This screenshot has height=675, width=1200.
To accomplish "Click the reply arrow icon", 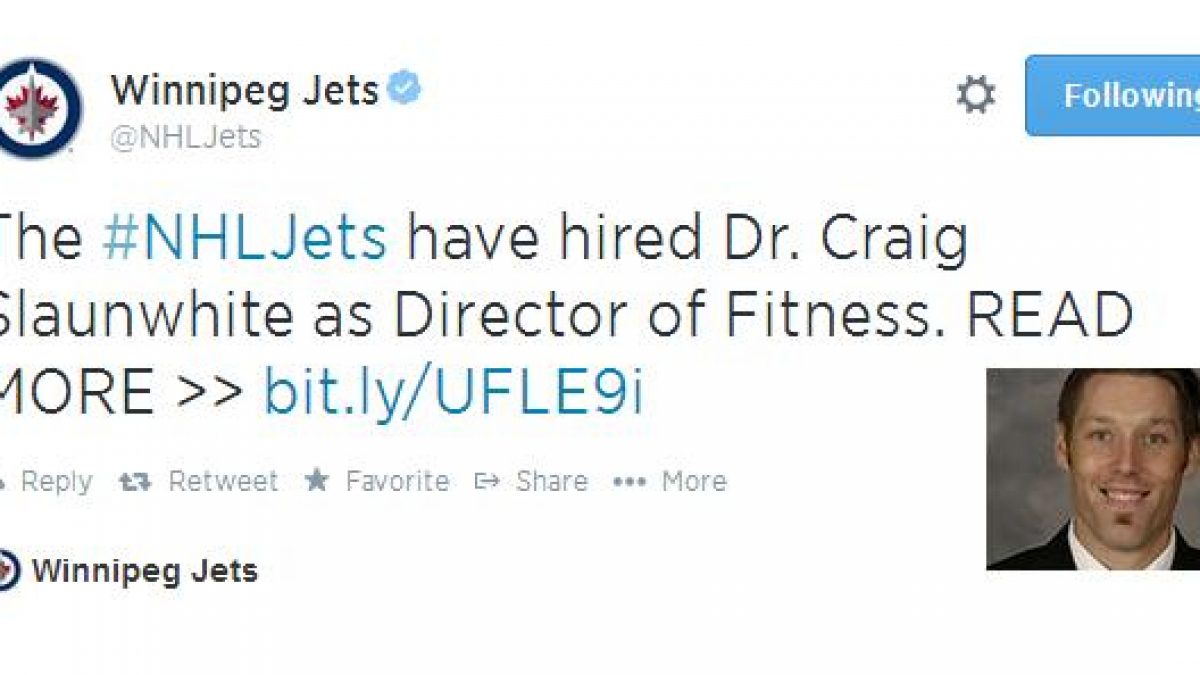I will (3, 481).
